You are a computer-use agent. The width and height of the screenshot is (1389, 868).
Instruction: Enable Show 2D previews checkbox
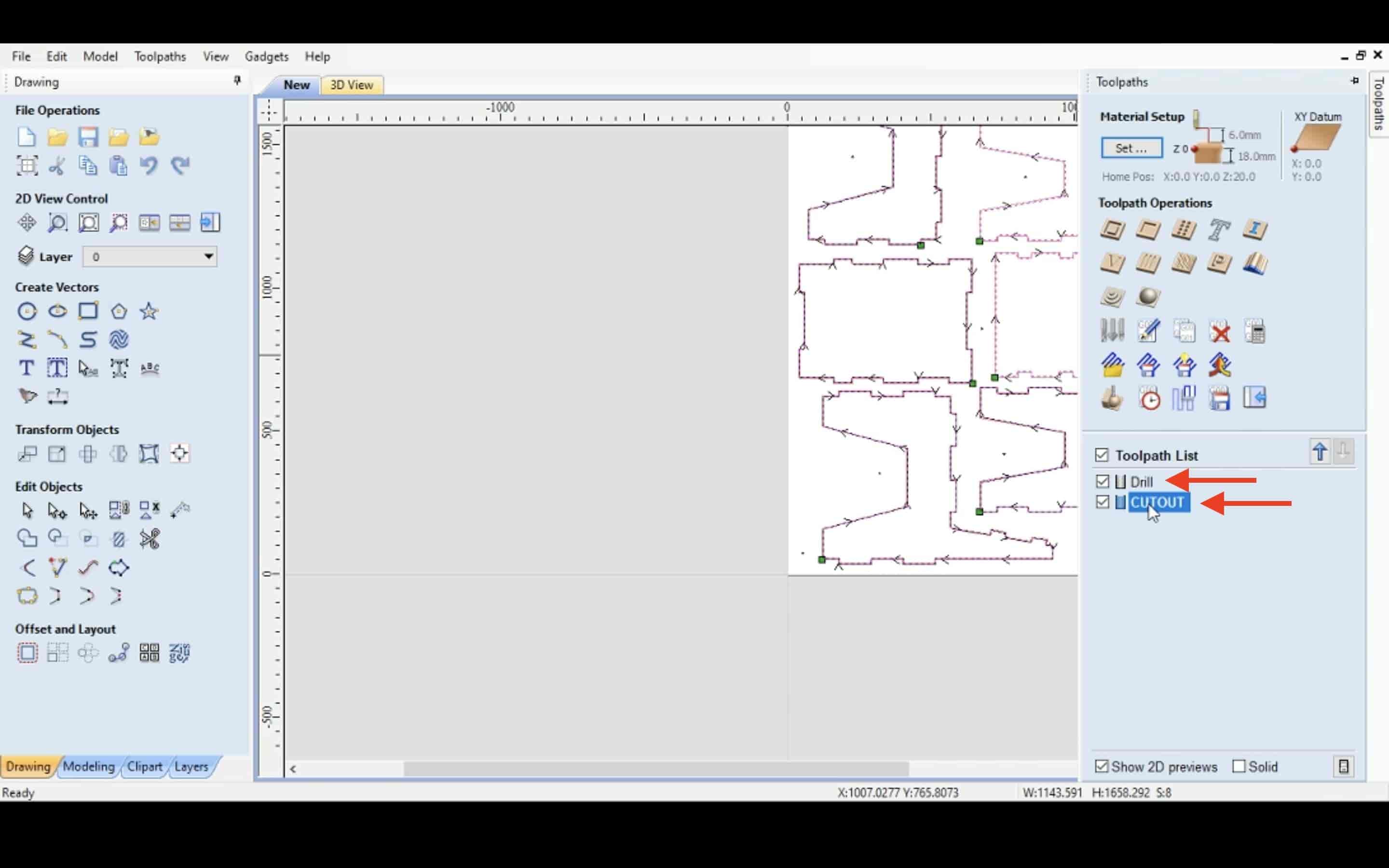[x=1101, y=766]
